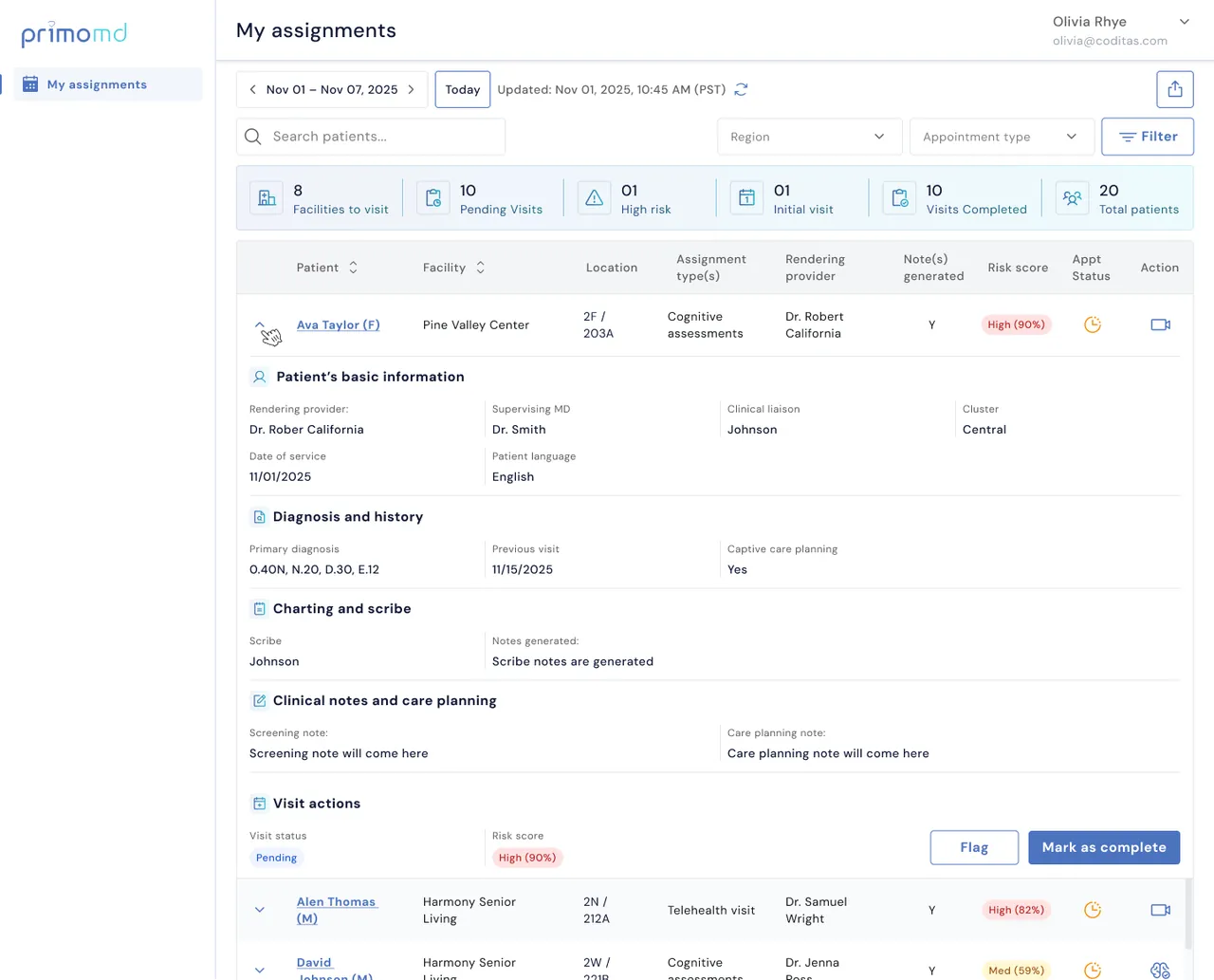Click the Visits Completed clipboard icon

pyautogui.click(x=900, y=197)
